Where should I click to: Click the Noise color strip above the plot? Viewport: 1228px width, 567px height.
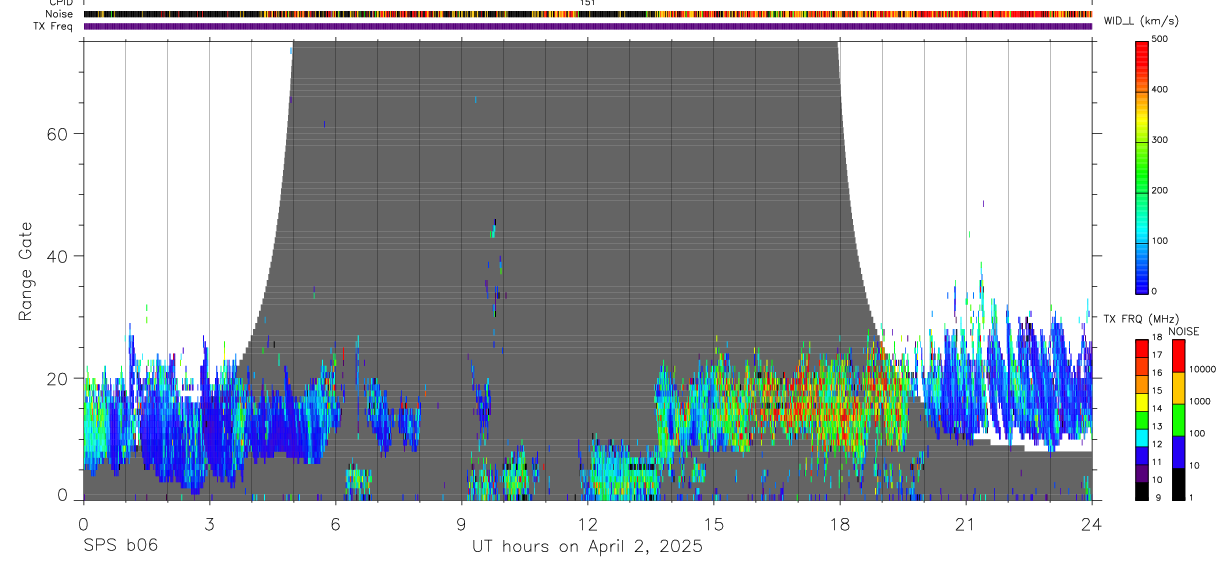point(588,14)
